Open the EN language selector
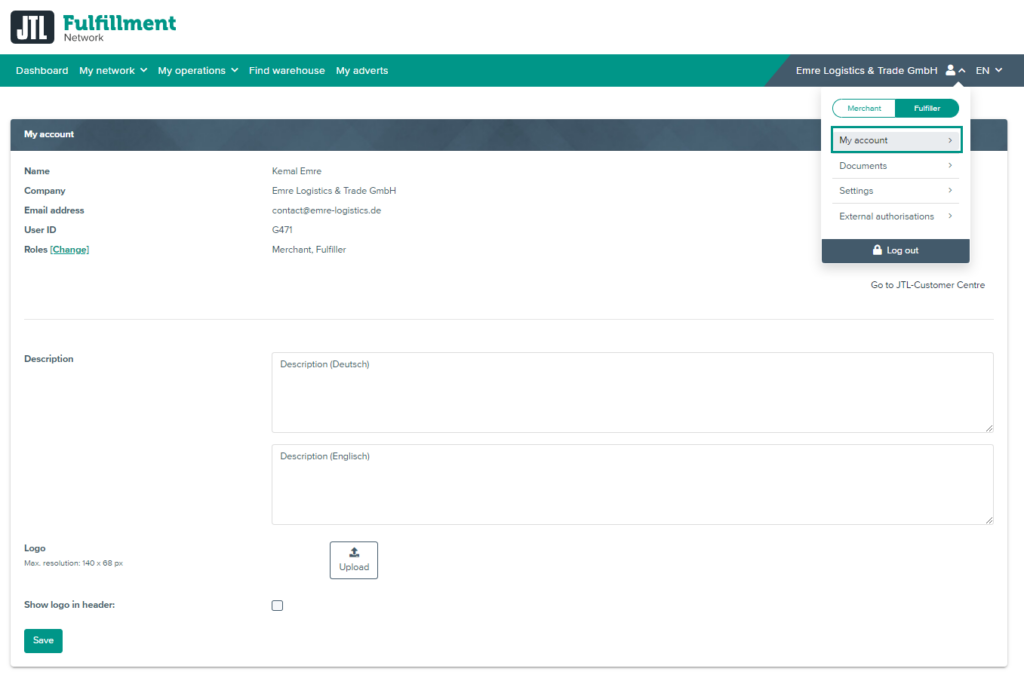 [x=988, y=71]
